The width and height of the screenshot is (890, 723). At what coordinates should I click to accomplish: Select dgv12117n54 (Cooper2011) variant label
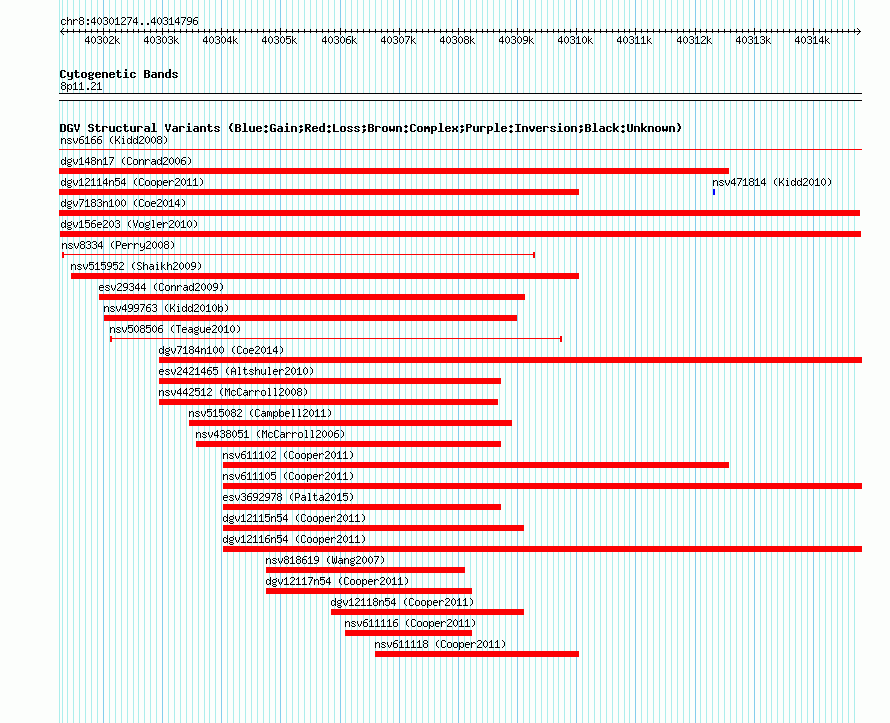[x=337, y=581]
